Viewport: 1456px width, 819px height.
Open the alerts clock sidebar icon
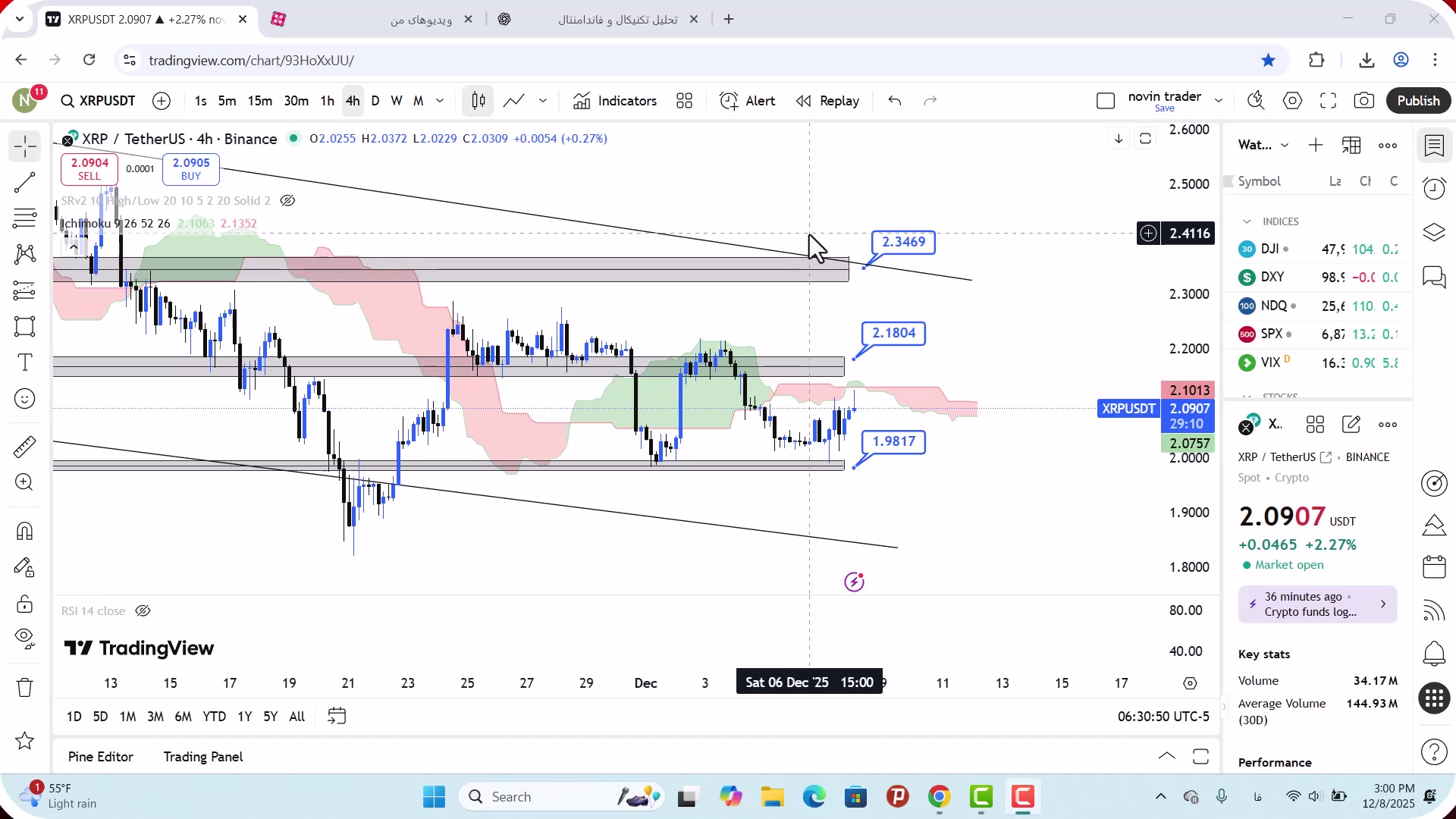click(1434, 189)
